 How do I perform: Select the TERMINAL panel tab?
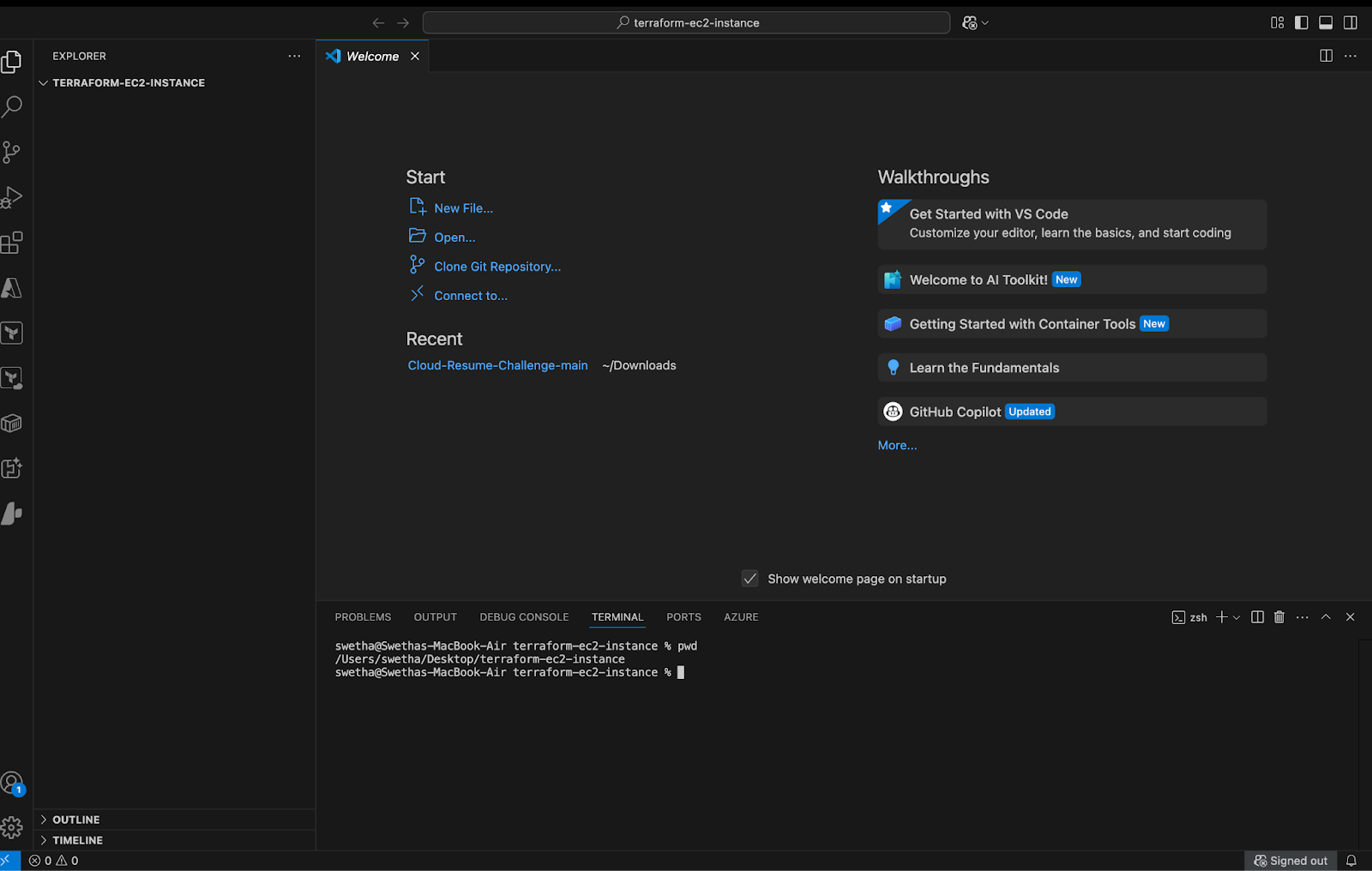(x=617, y=617)
